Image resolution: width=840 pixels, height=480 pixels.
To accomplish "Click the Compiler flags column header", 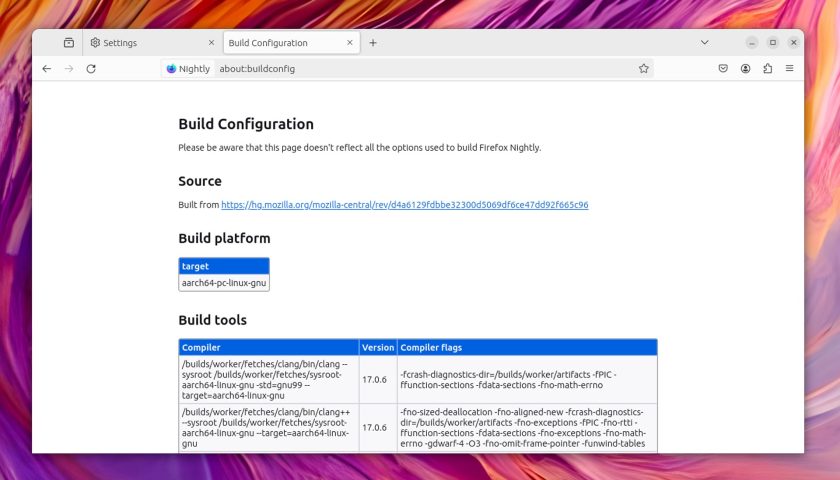I will pyautogui.click(x=527, y=347).
